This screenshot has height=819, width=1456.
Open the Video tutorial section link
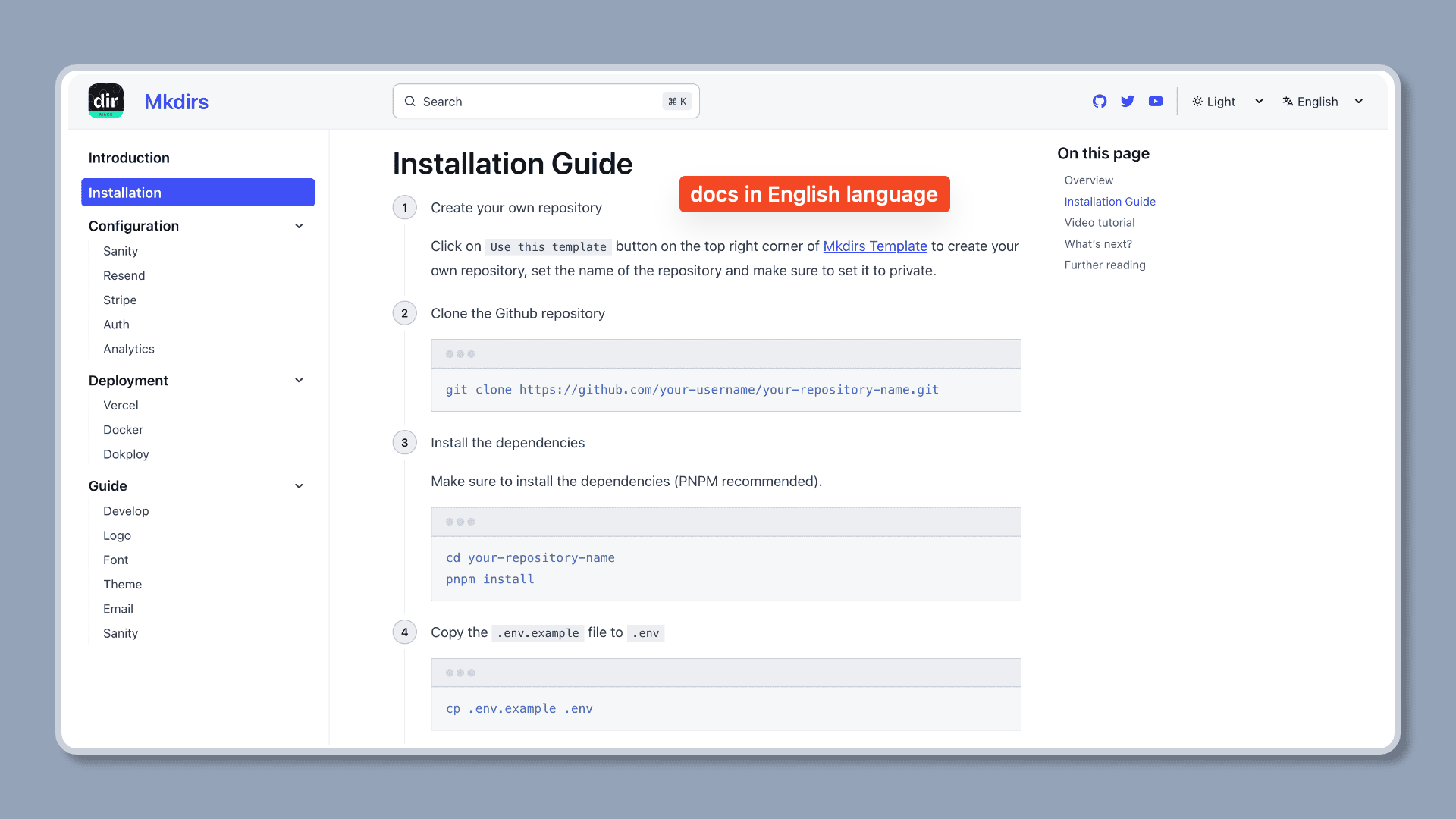1100,222
